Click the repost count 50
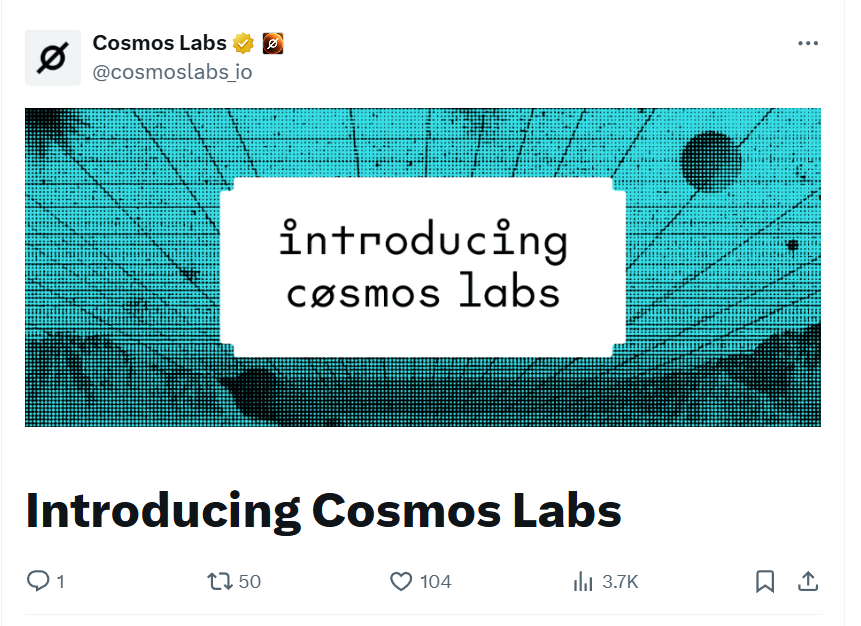Viewport: 861px width, 626px height. (250, 582)
